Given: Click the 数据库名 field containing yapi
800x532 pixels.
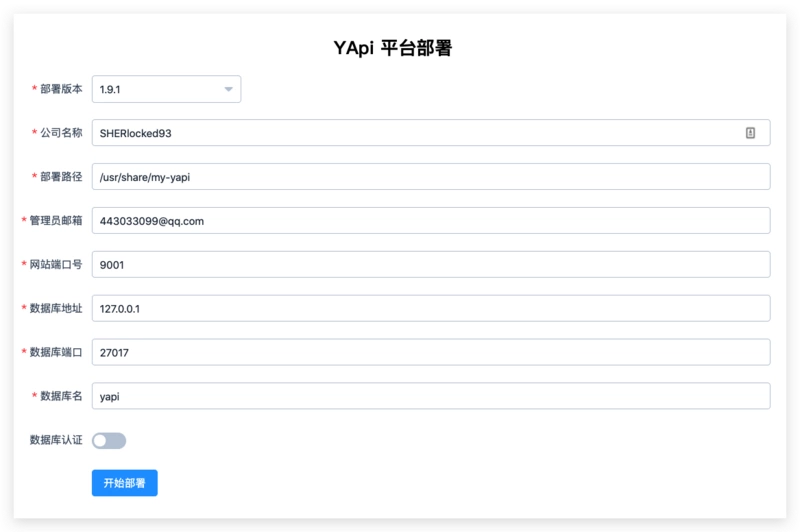Looking at the screenshot, I should 431,396.
